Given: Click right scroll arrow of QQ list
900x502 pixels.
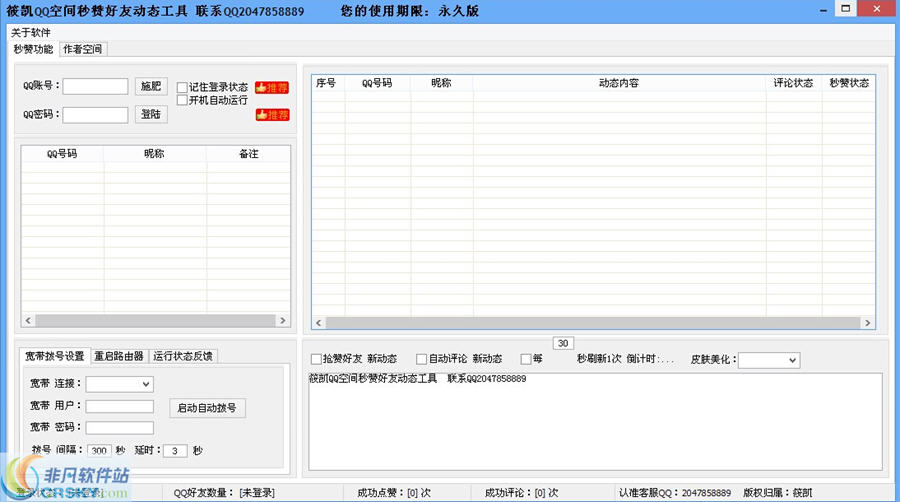Looking at the screenshot, I should pos(284,321).
